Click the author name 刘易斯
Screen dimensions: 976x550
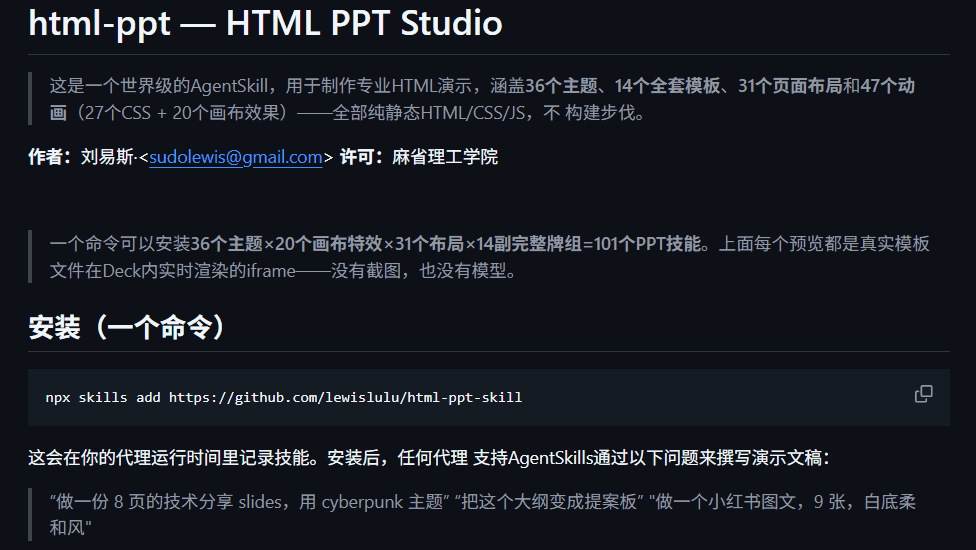107,157
